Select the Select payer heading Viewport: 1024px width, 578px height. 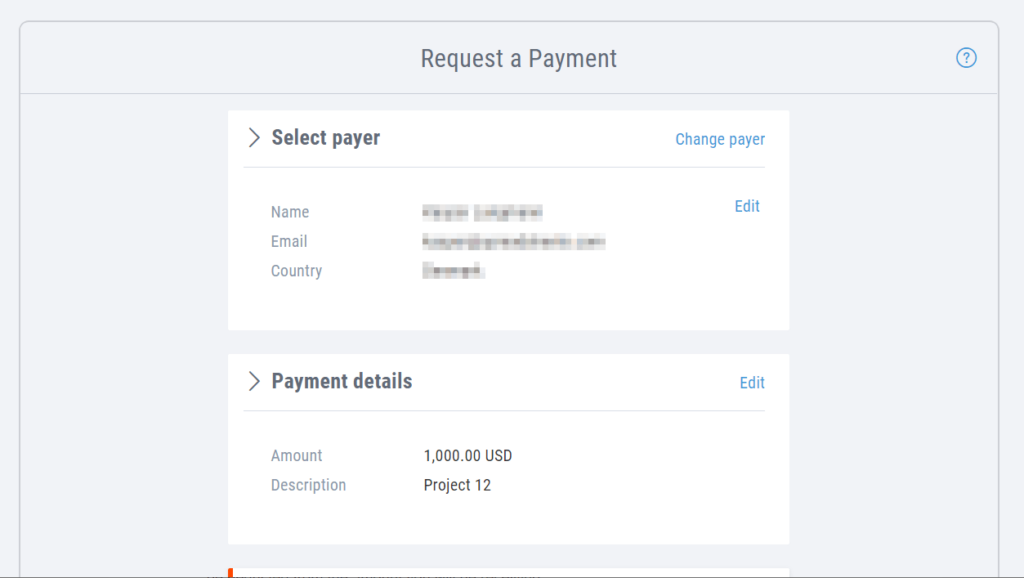[x=325, y=138]
